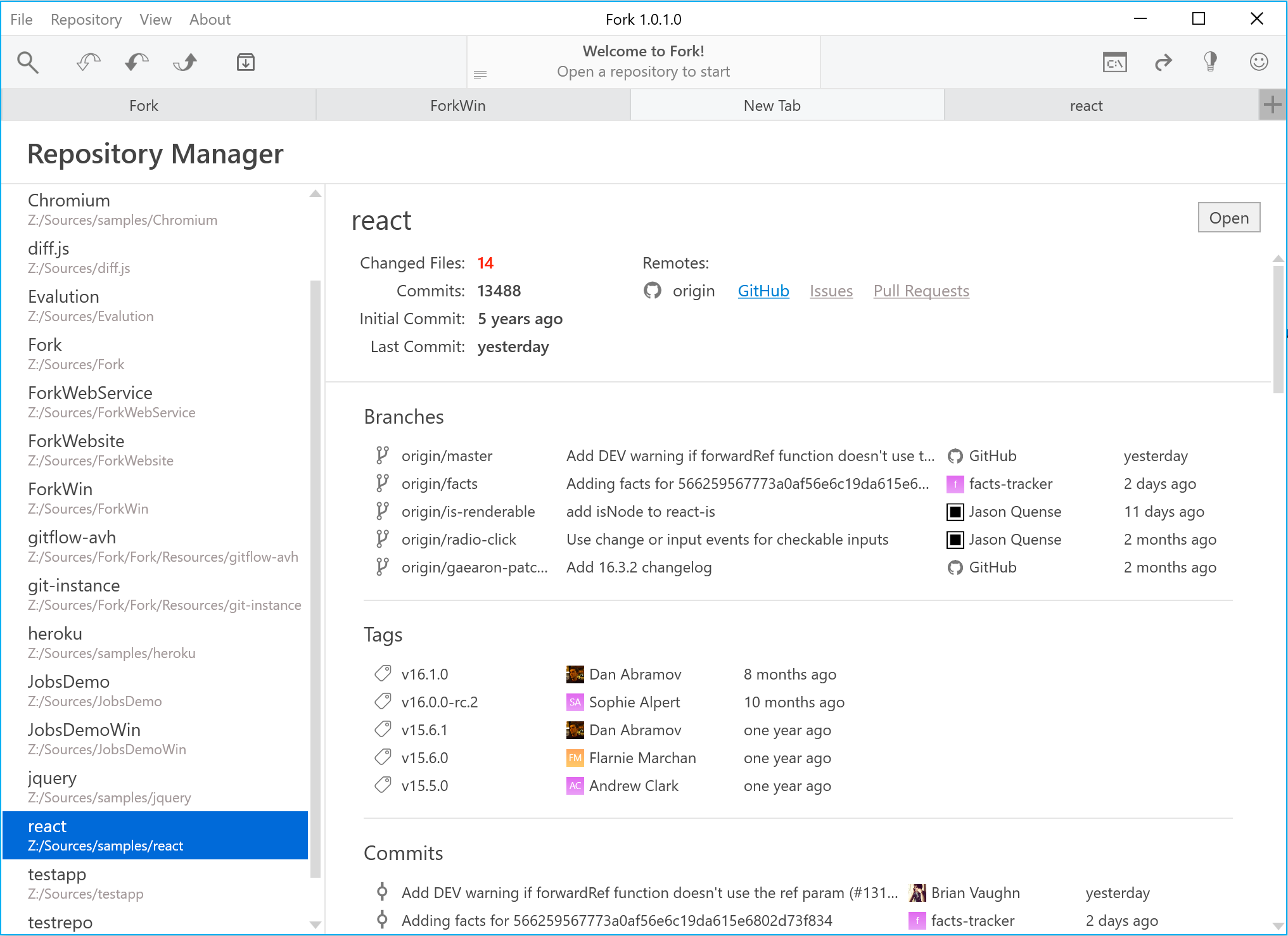
Task: Select the ForkWebsite repository
Action: click(x=155, y=450)
